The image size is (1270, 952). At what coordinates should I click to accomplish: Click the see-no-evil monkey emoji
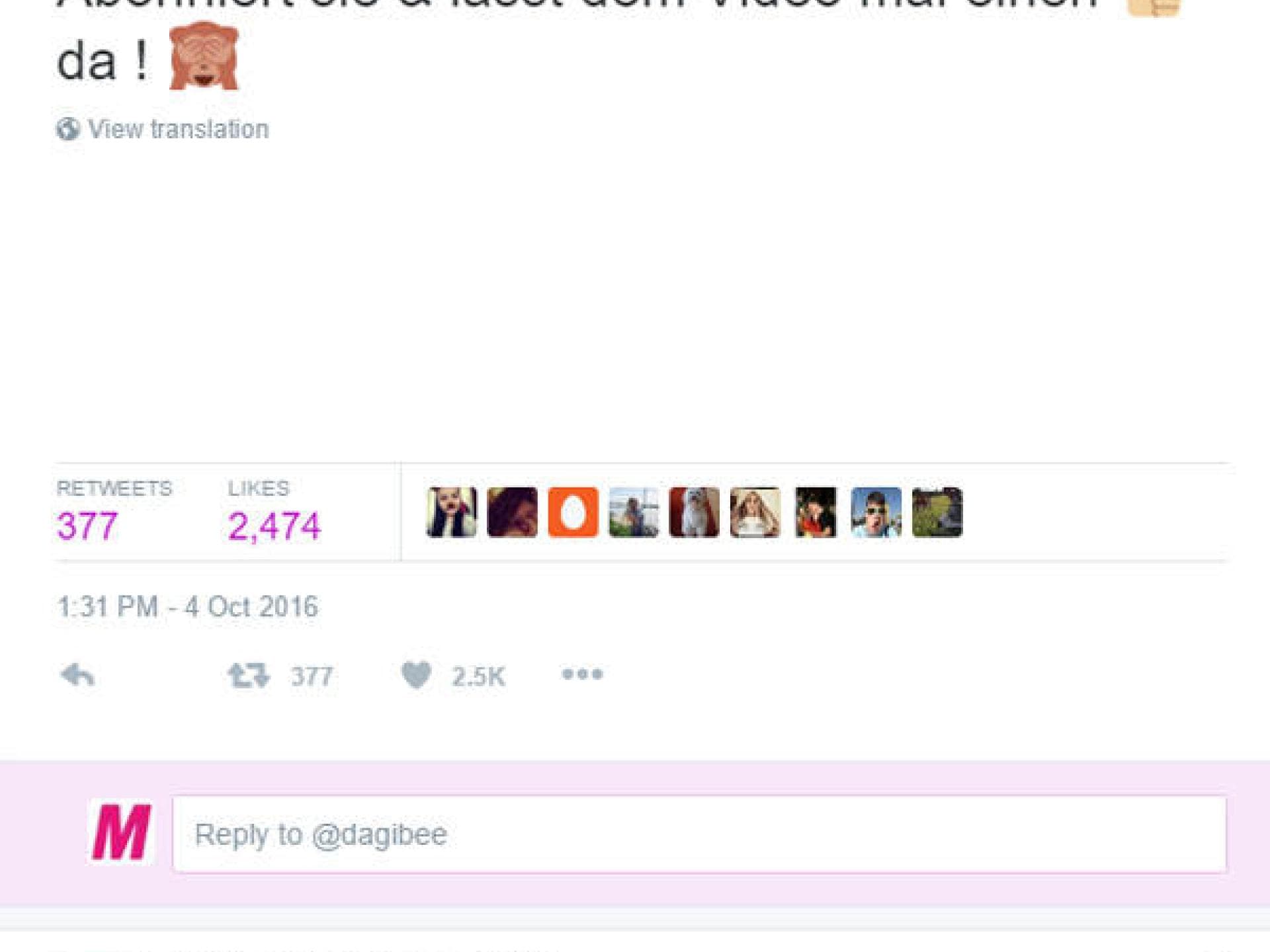pos(204,57)
